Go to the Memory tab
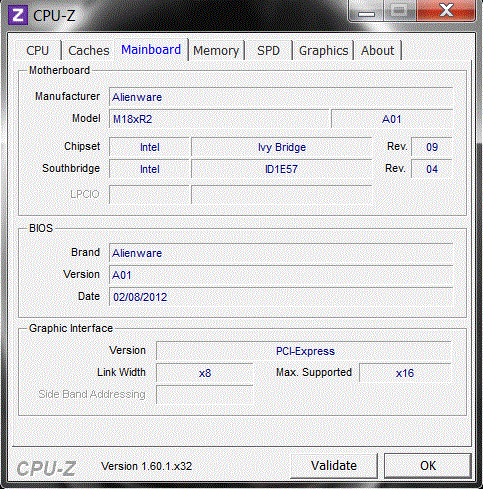The image size is (483, 489). [216, 51]
